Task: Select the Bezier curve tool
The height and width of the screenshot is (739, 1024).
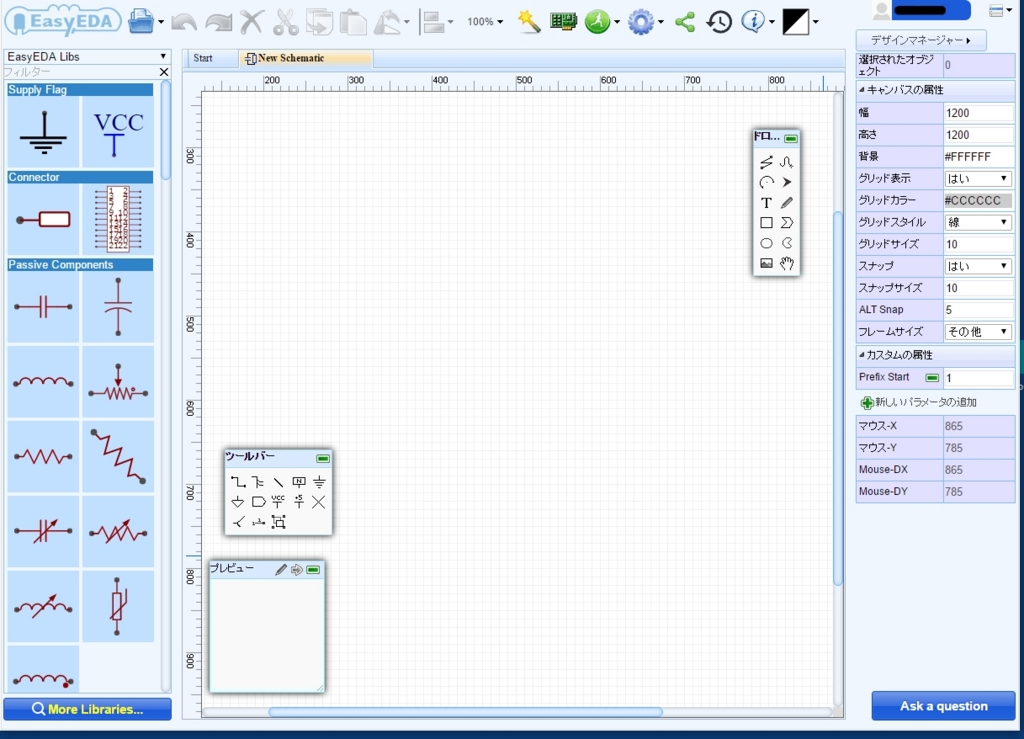Action: [x=786, y=162]
